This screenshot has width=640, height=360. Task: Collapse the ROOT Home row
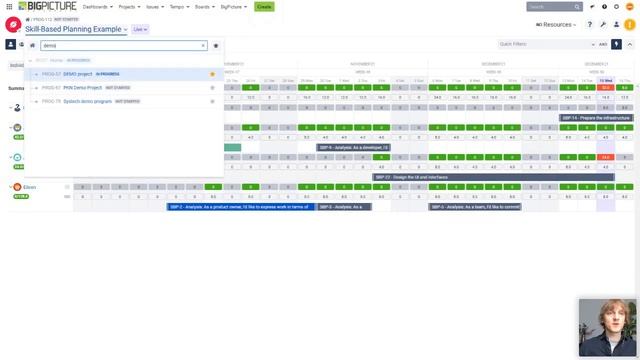click(30, 60)
